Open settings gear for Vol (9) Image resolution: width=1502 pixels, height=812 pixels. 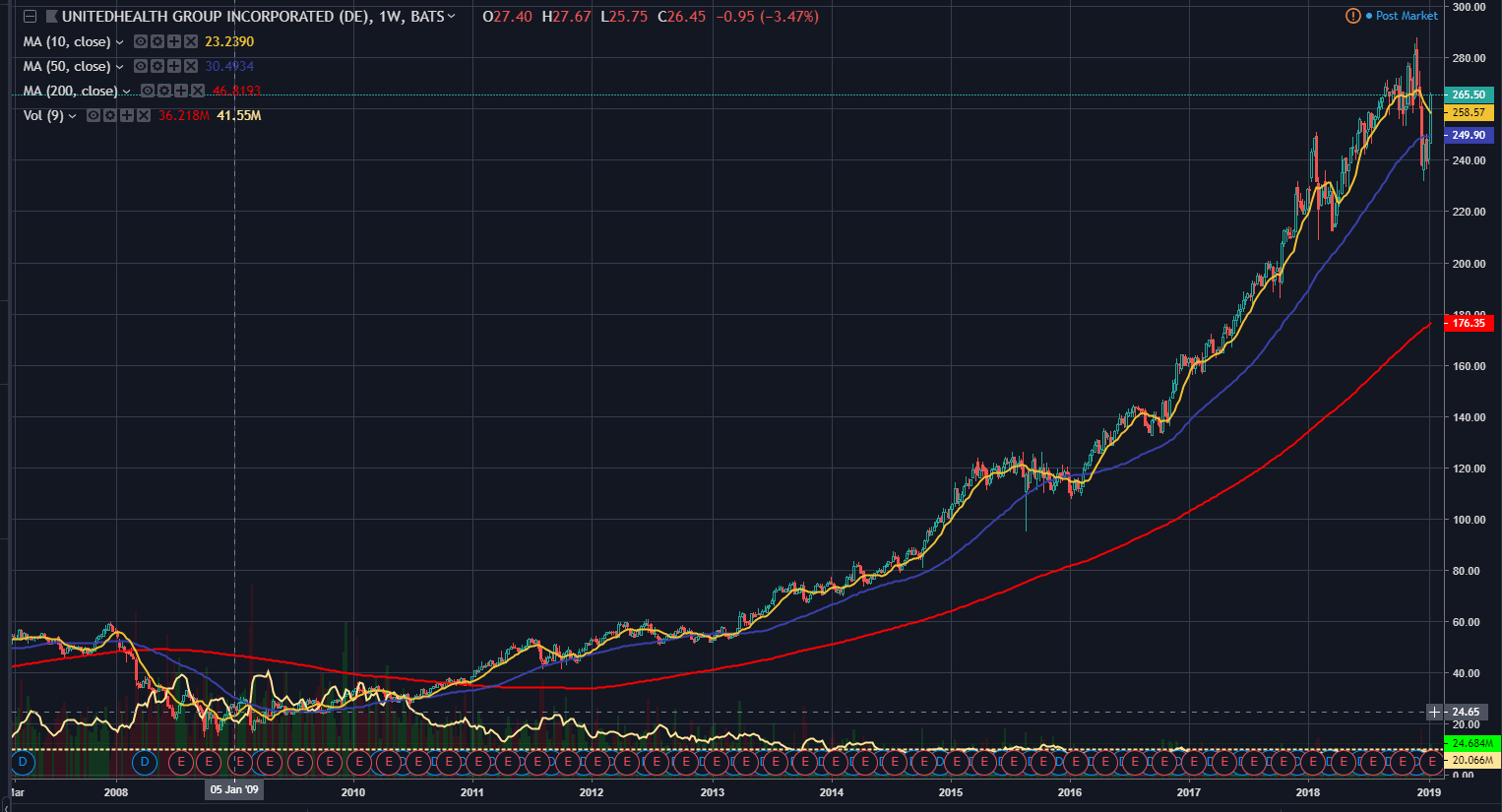click(110, 115)
